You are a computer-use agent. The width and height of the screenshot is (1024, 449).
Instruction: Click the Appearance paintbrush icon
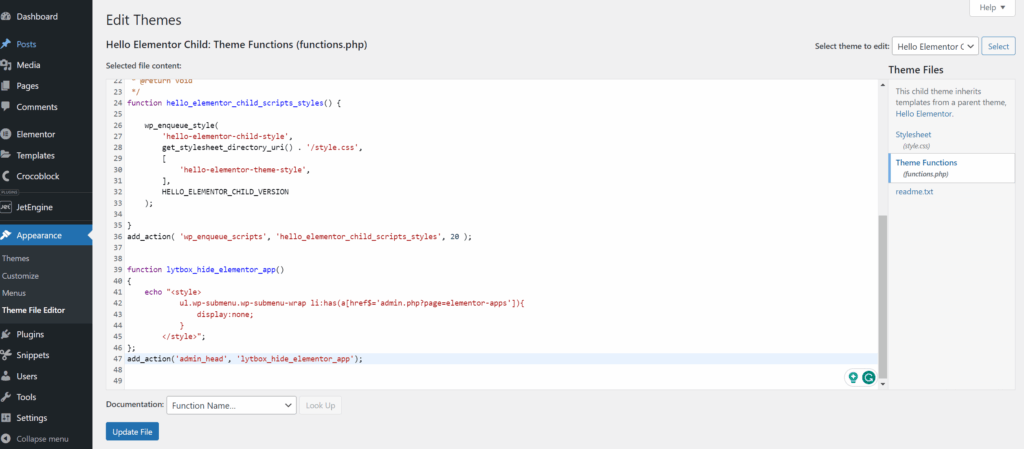click(x=6, y=235)
